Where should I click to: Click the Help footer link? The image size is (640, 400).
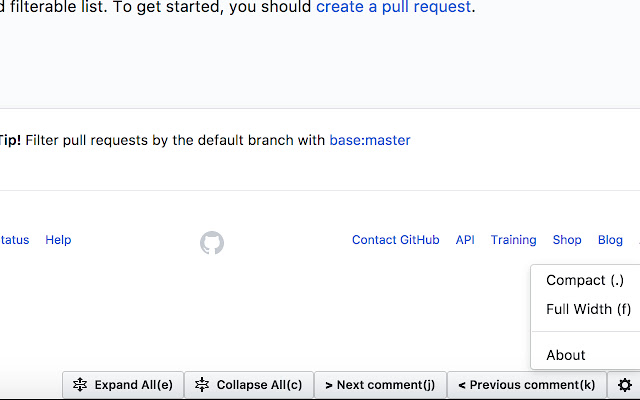point(58,240)
